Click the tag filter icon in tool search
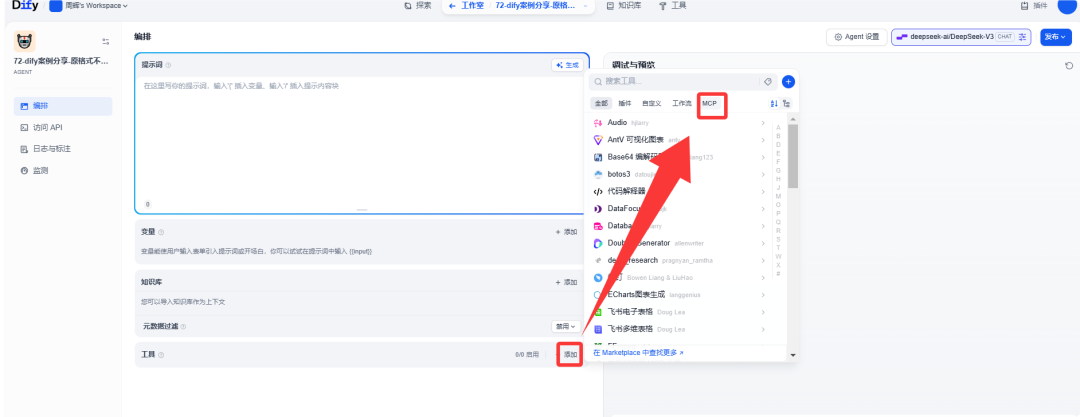 coord(767,81)
